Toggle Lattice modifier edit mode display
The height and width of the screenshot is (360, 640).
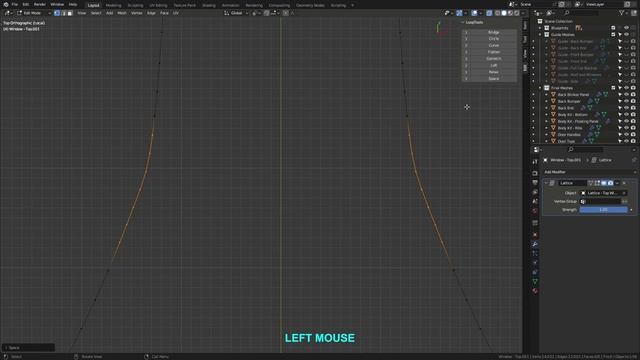pos(597,183)
